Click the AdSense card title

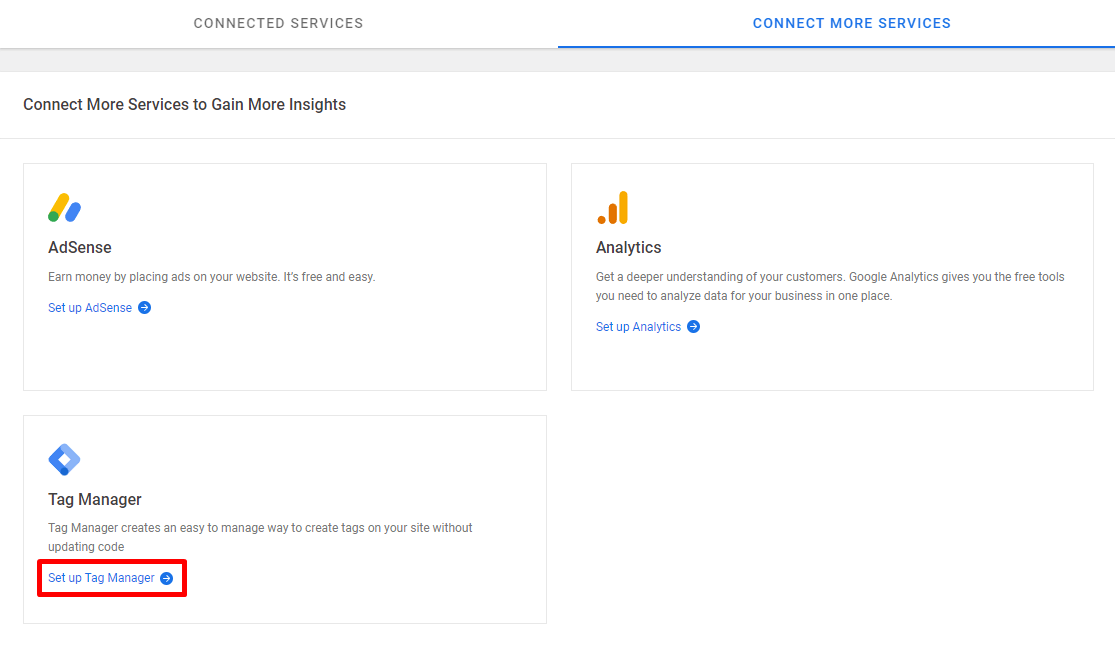click(x=80, y=247)
